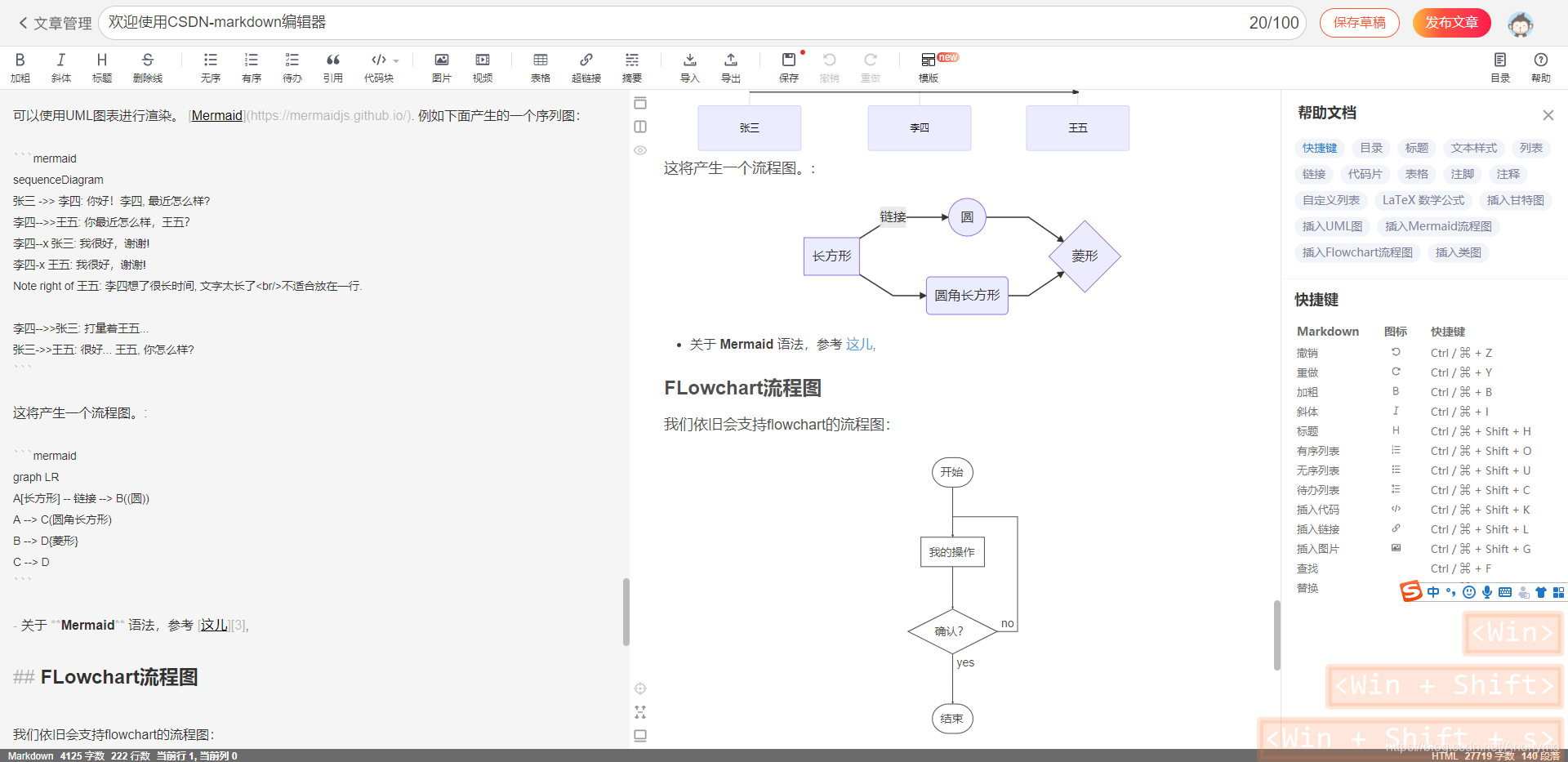Go back to 文章管理
The width and height of the screenshot is (1568, 762).
[x=55, y=23]
